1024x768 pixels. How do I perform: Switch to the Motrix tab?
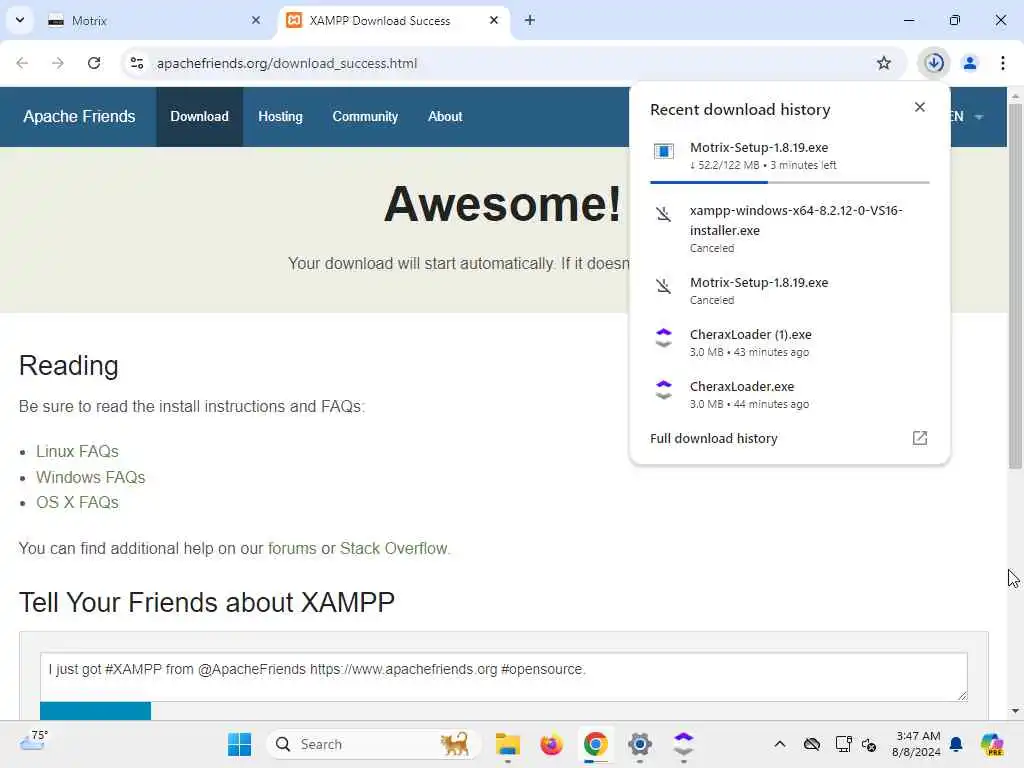pyautogui.click(x=155, y=20)
